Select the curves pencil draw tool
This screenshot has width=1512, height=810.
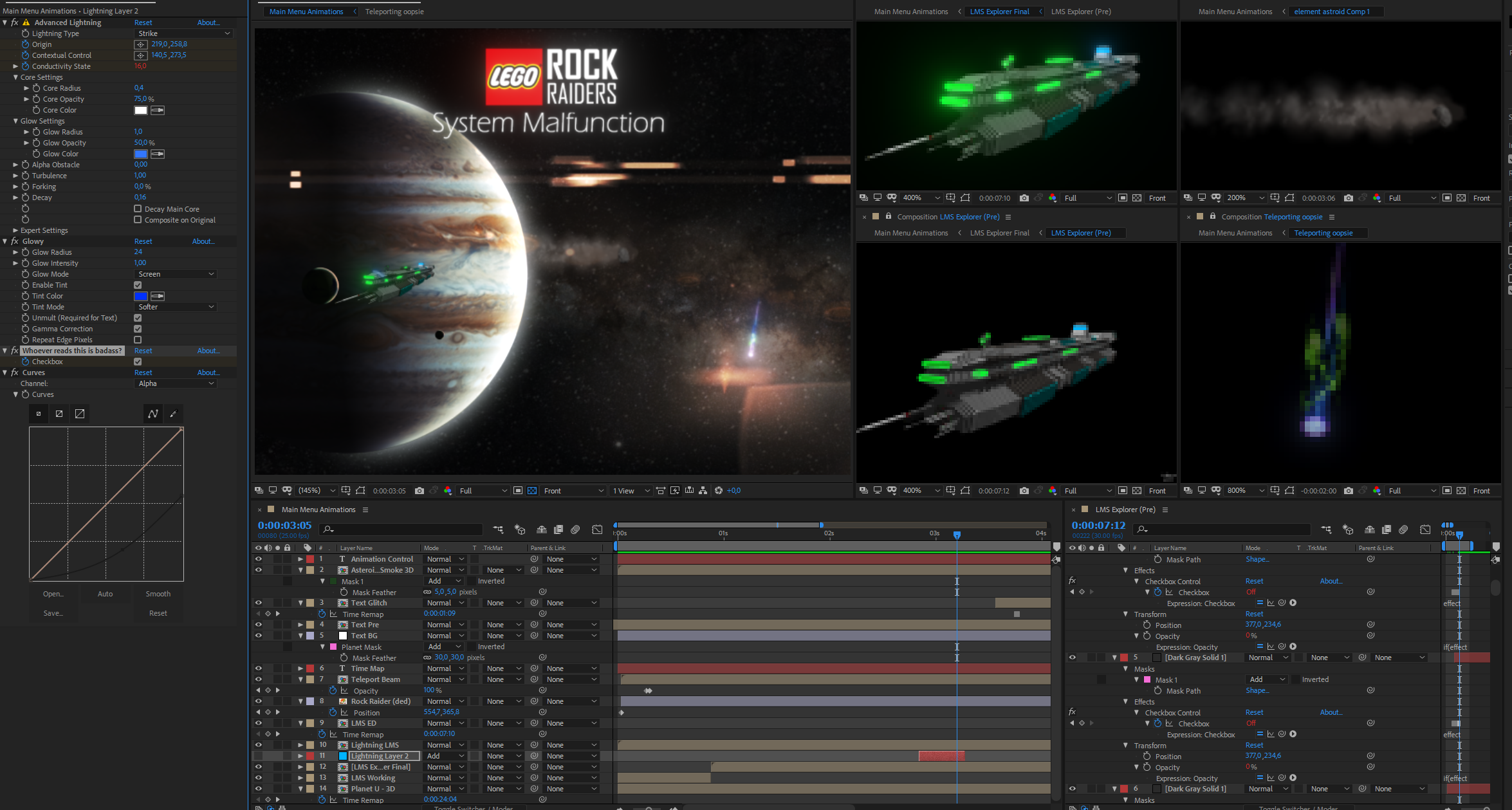(173, 414)
